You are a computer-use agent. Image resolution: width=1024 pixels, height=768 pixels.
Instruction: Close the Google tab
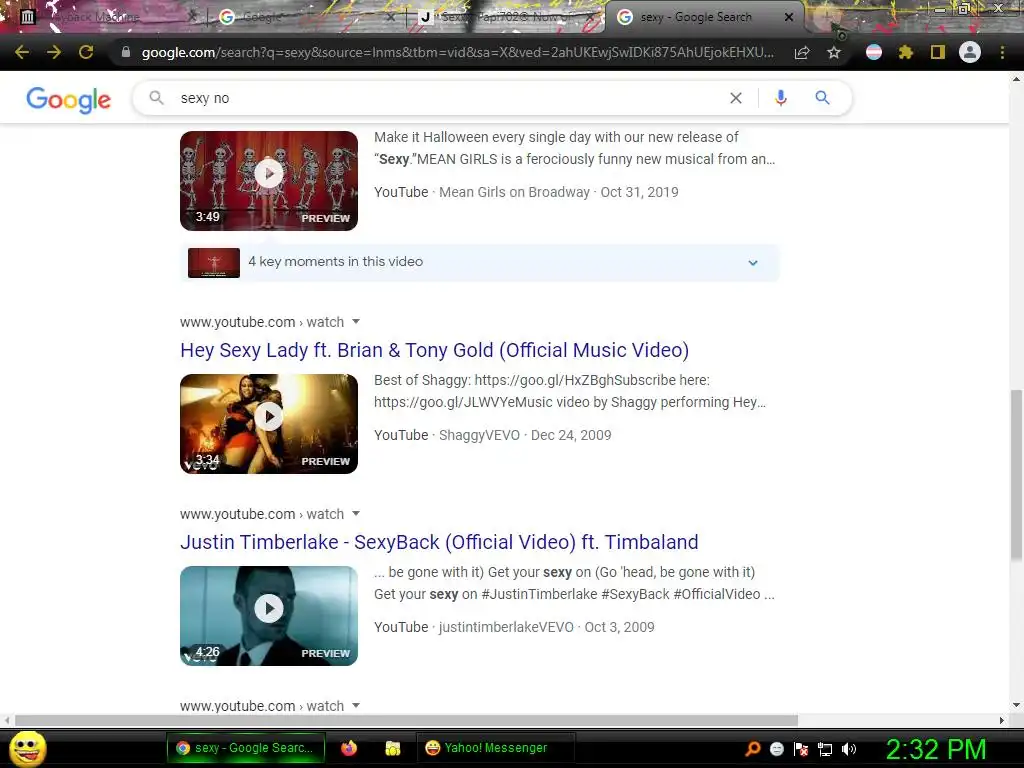click(x=391, y=17)
